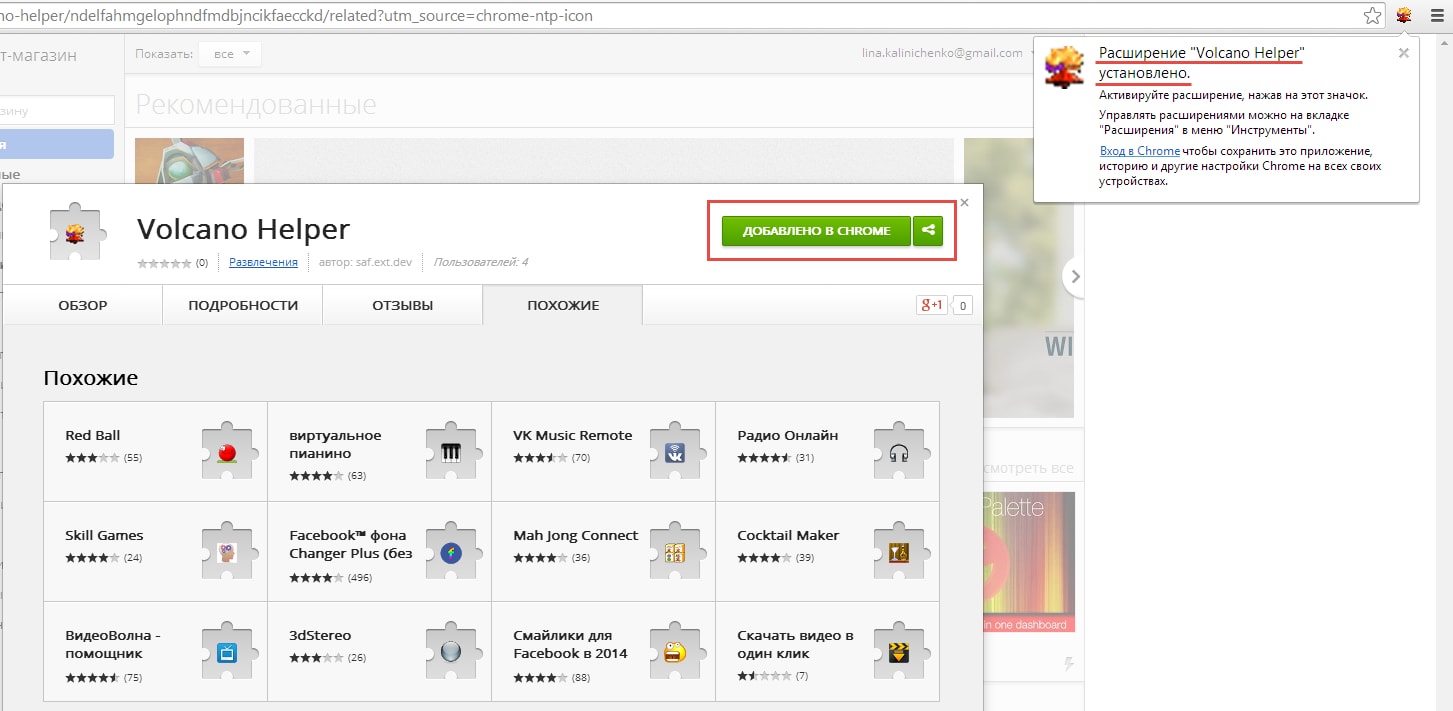Click the next arrow chevron on carousel
Image resolution: width=1453 pixels, height=711 pixels.
[1075, 277]
